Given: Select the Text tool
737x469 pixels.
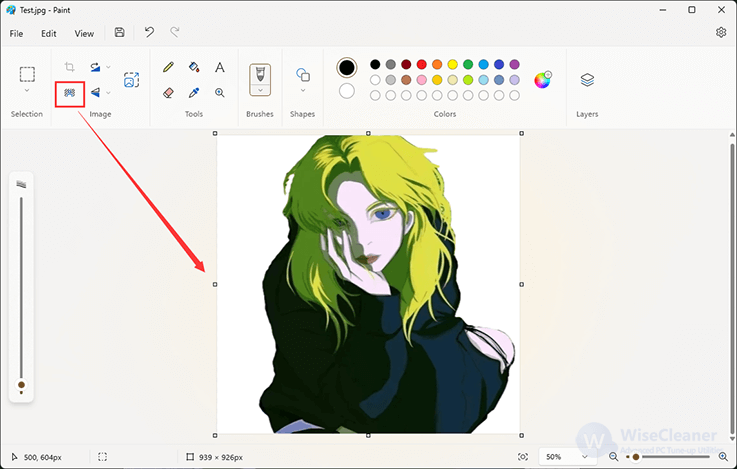Looking at the screenshot, I should click(220, 67).
